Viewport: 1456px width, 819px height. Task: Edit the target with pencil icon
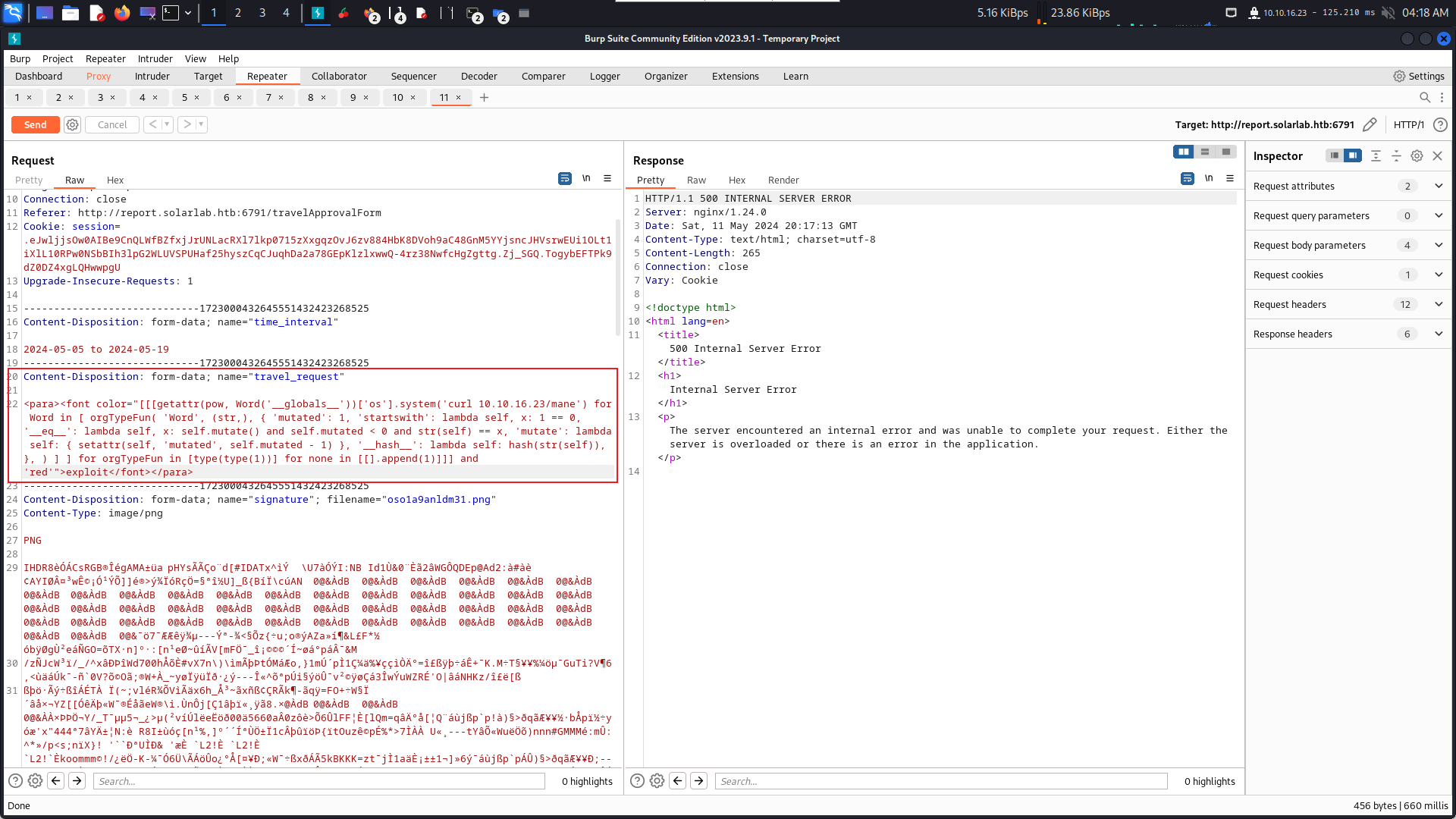tap(1370, 124)
